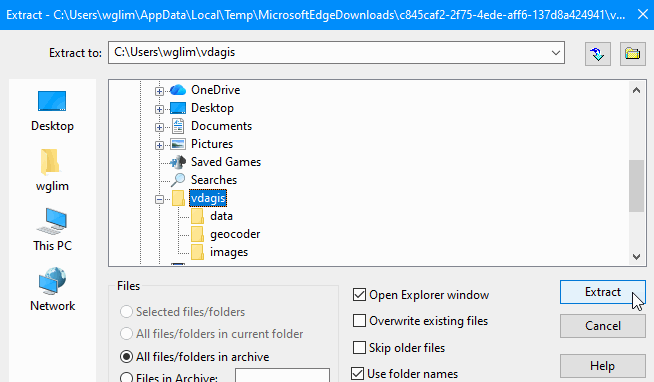Click the Cancel button
Viewport: 654px width, 382px height.
click(603, 326)
